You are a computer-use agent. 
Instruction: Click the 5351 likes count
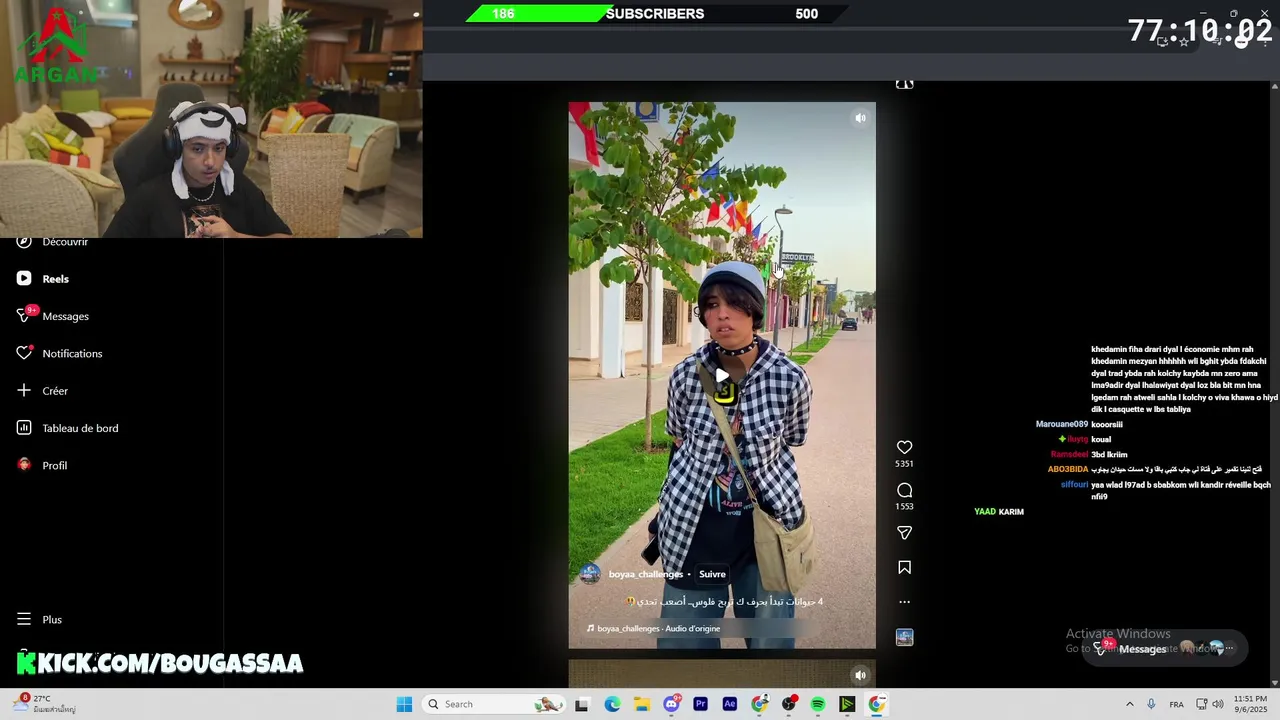point(904,464)
